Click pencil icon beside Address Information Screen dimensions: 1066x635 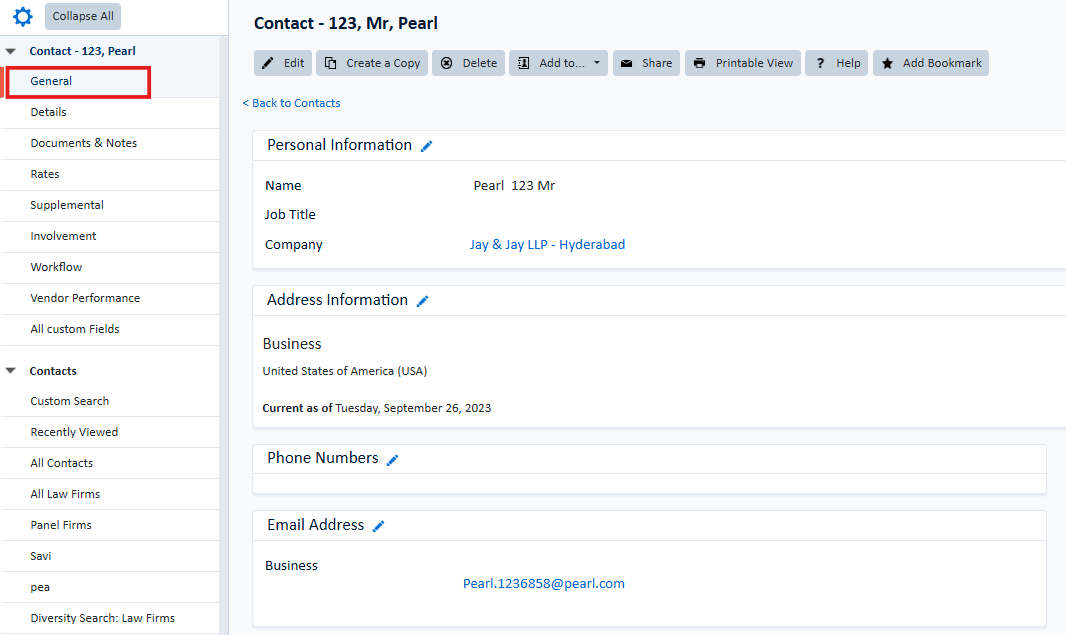[423, 301]
